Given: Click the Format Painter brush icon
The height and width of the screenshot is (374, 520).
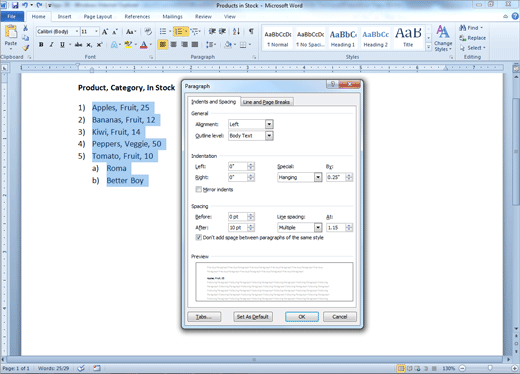Looking at the screenshot, I should point(25,48).
